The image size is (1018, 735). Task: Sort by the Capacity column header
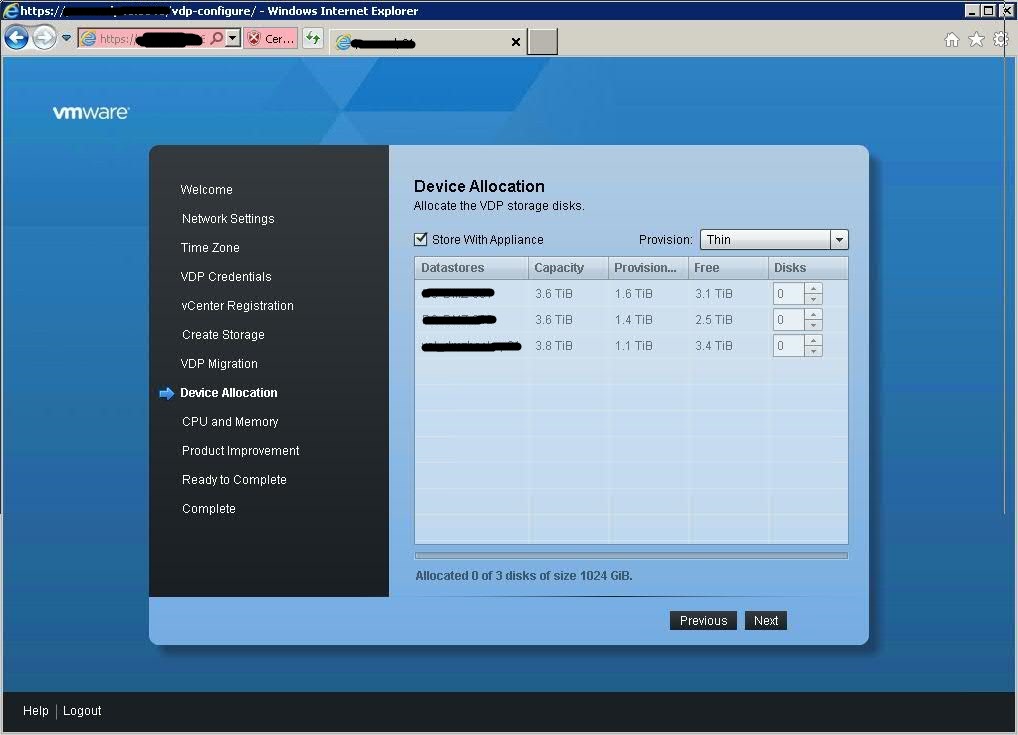(568, 268)
